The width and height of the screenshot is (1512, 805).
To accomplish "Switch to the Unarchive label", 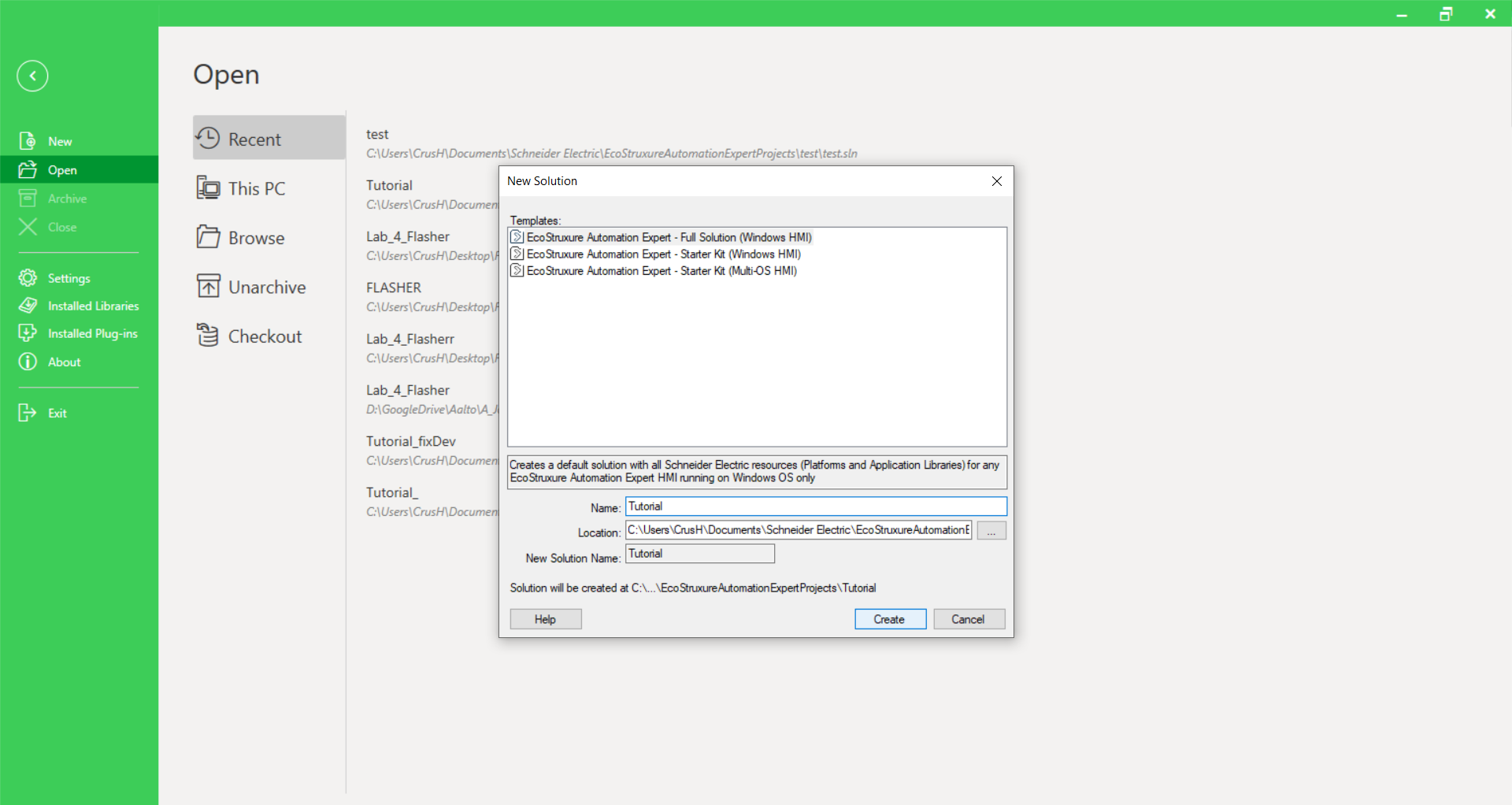I will 267,287.
